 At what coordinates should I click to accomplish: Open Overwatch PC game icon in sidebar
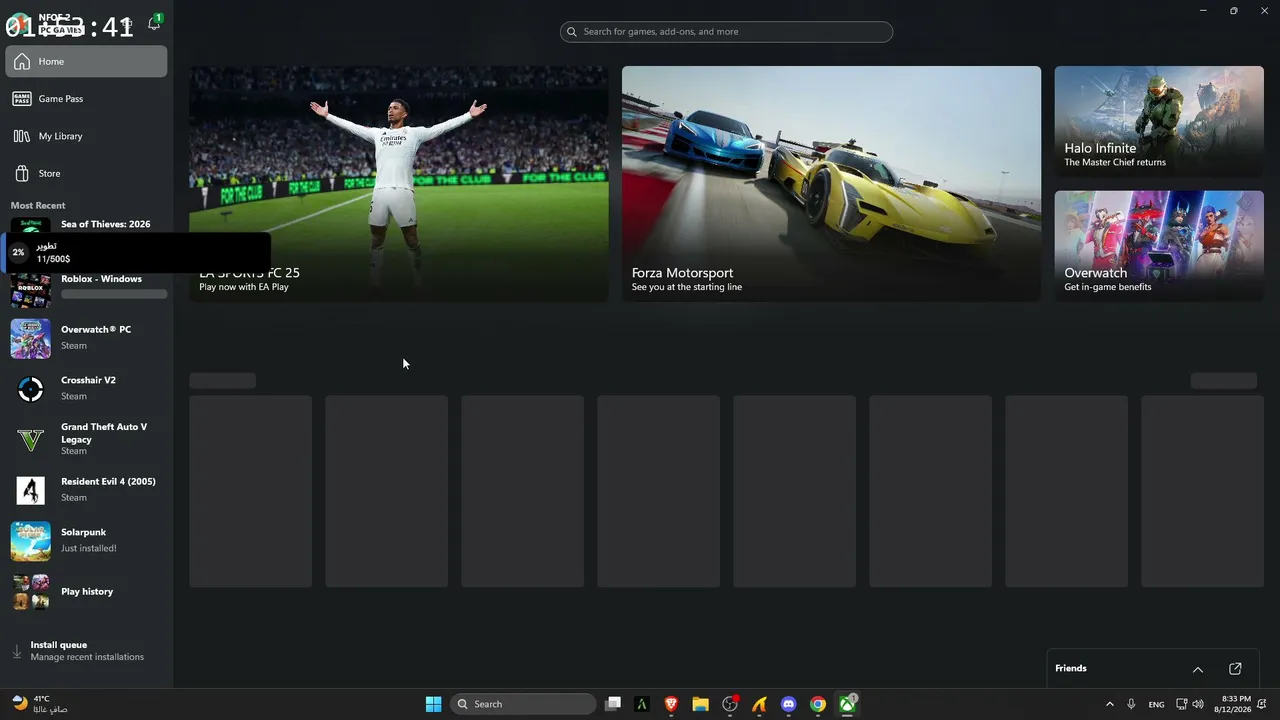30,338
